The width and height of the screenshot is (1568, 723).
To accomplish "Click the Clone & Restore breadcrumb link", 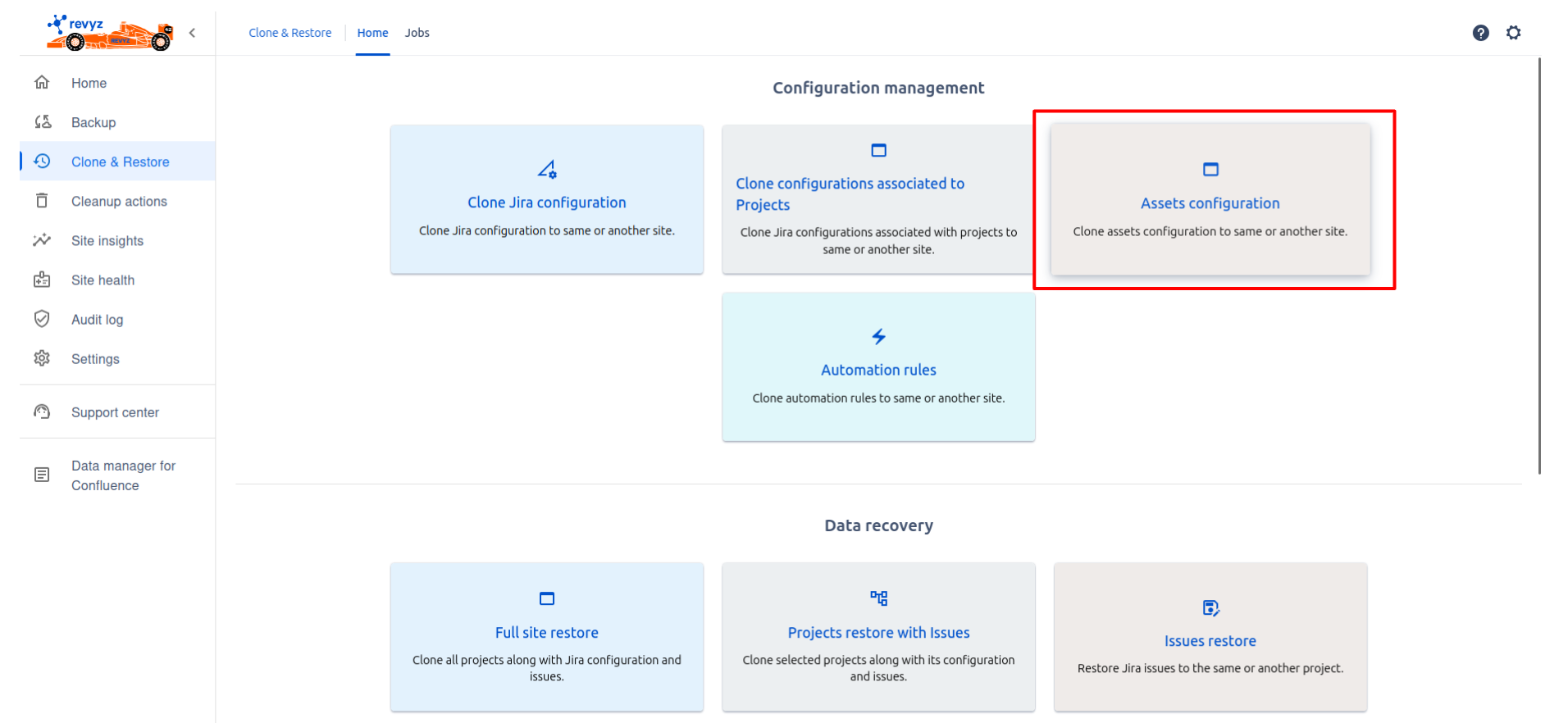I will point(289,33).
